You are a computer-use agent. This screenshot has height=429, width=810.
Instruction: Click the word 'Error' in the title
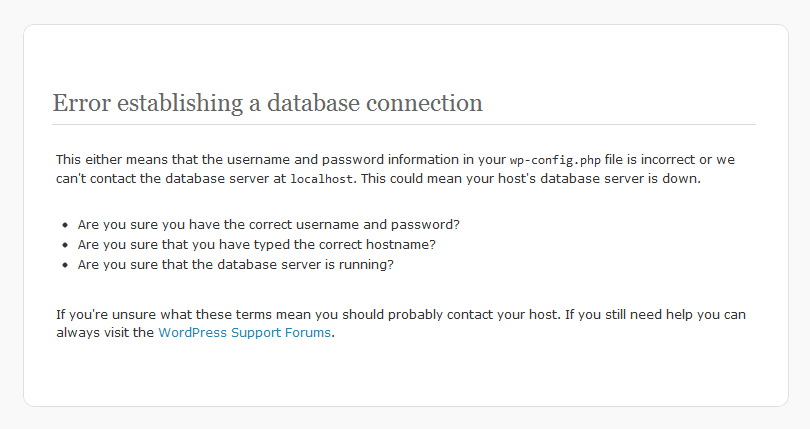pos(82,102)
